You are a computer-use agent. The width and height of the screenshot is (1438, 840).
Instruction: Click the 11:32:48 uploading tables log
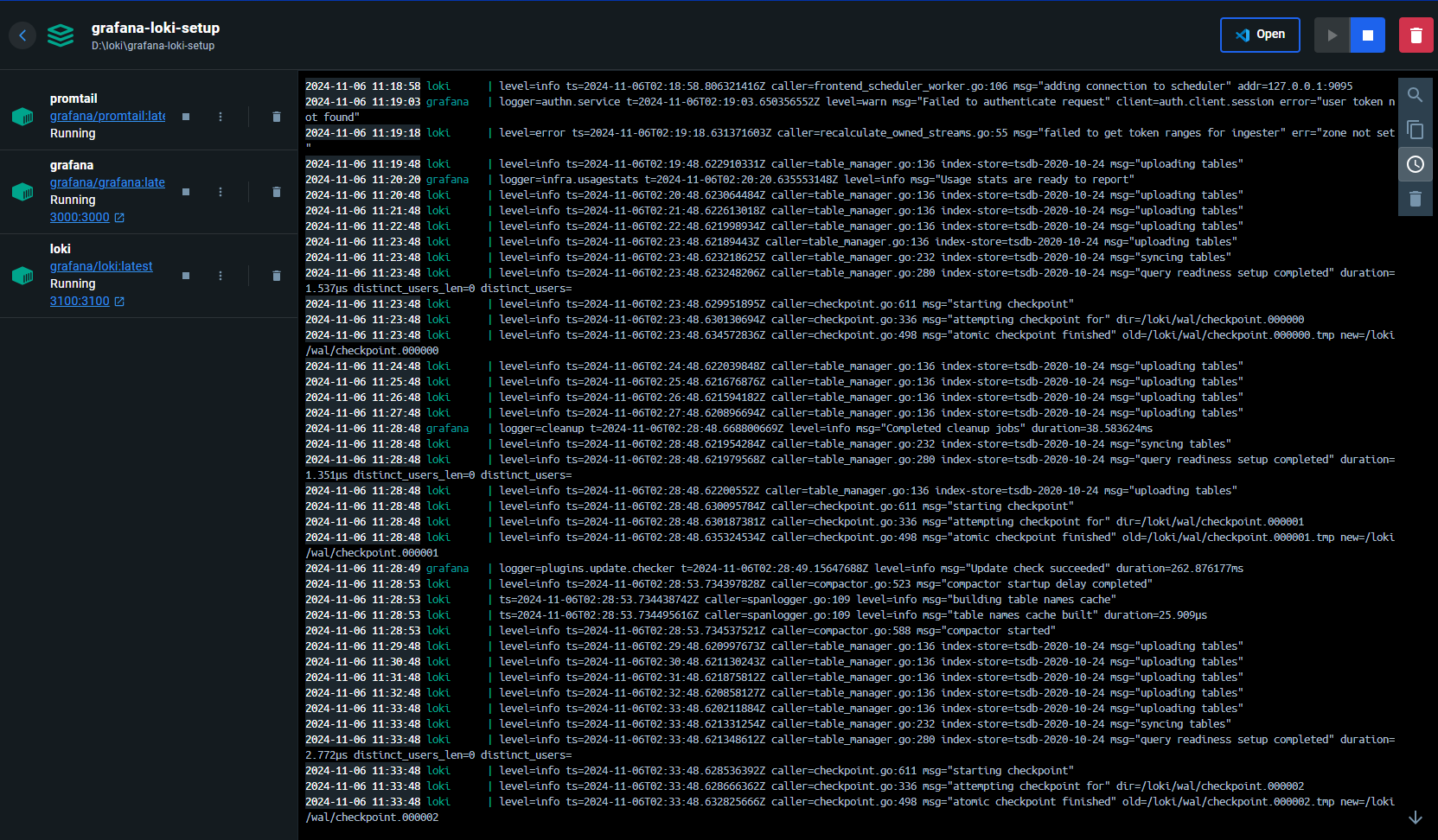pyautogui.click(x=774, y=693)
